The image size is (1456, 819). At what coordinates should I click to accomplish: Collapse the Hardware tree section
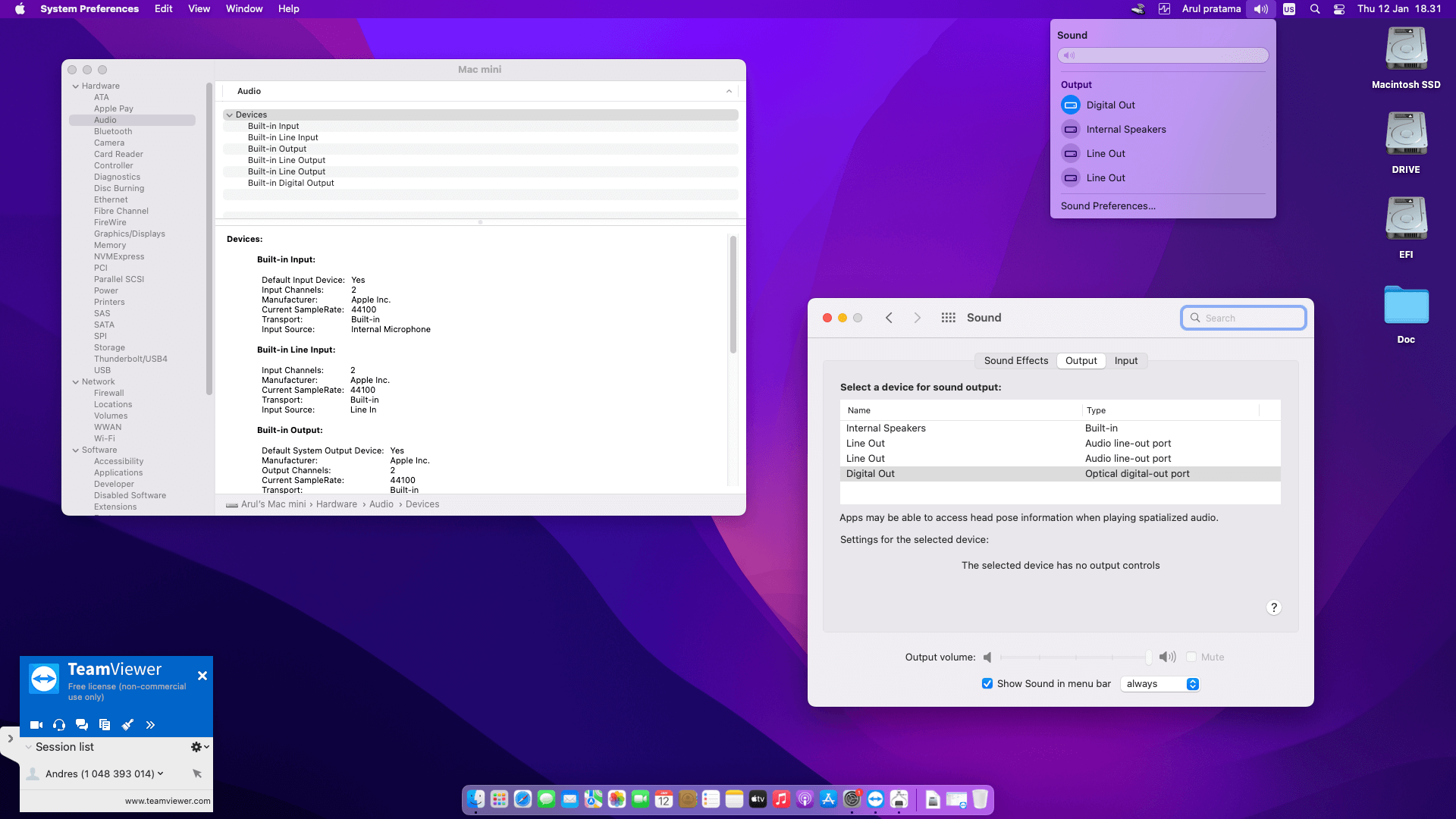76,86
